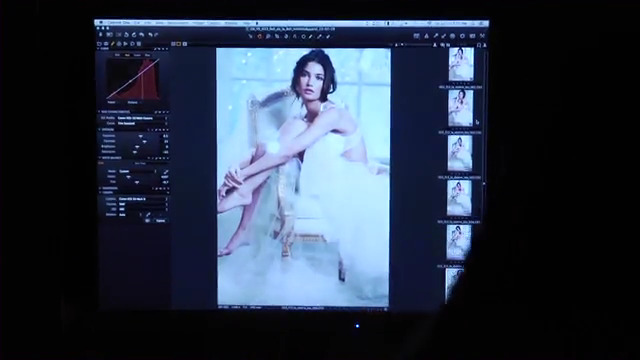This screenshot has height=360, width=640.
Task: Click the curve Preset label below the graph
Action: click(x=111, y=102)
